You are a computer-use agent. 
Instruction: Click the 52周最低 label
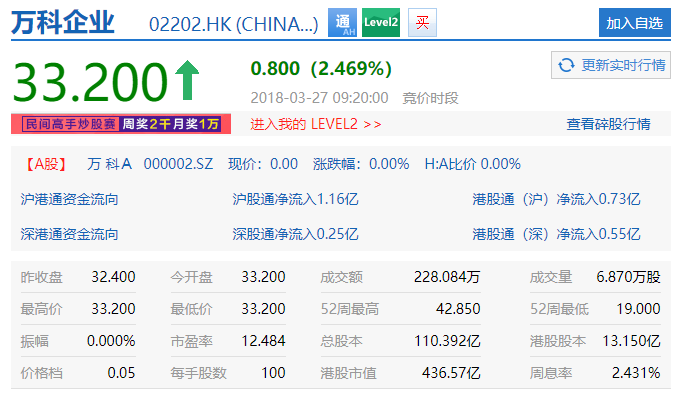[559, 309]
